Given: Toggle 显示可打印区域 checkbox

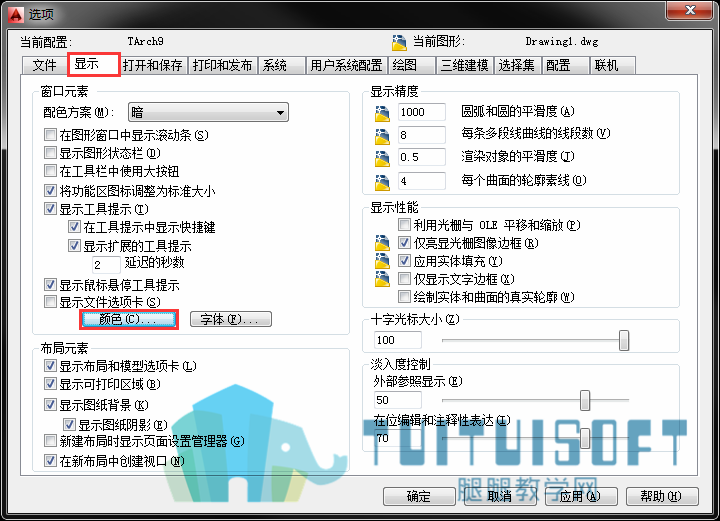Looking at the screenshot, I should tap(50, 384).
